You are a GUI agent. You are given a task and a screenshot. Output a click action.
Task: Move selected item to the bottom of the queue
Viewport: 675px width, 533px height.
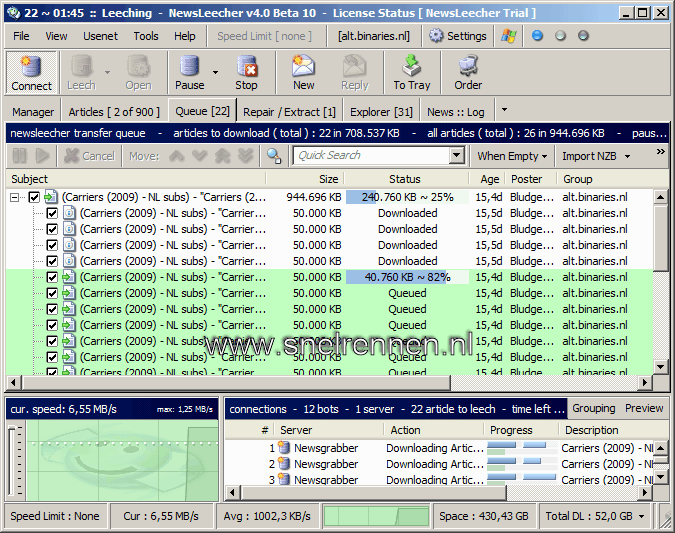(245, 156)
